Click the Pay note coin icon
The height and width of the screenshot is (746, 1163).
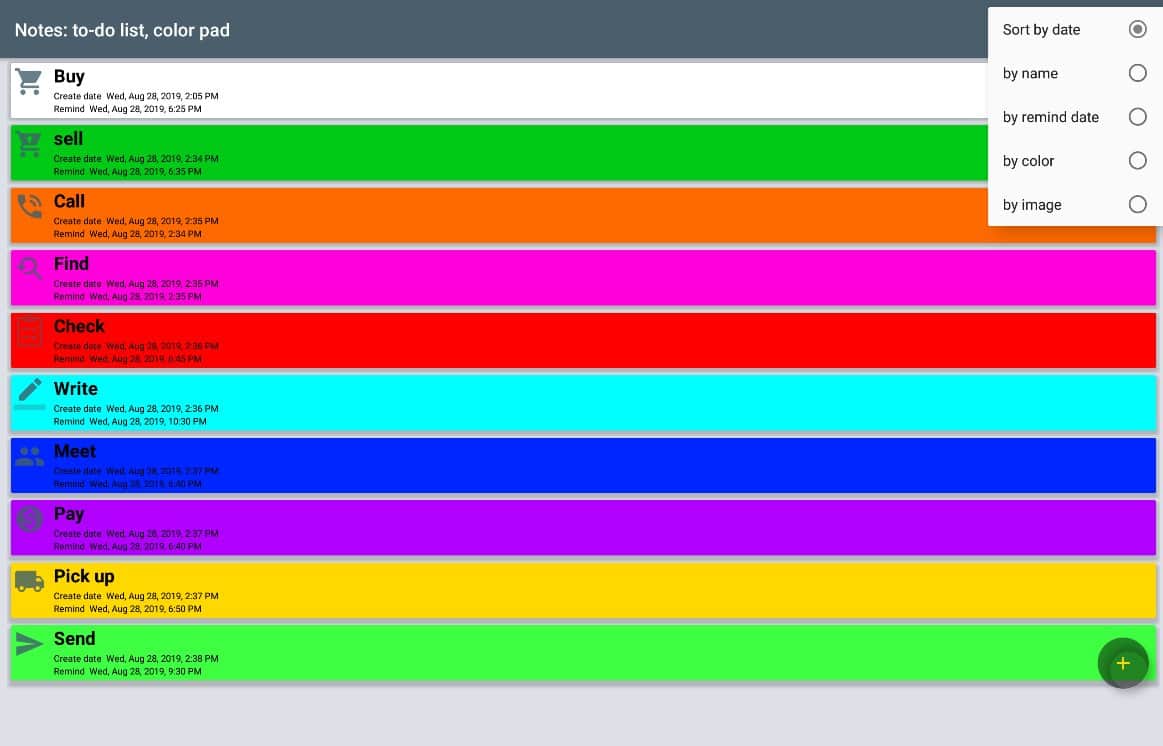[29, 518]
